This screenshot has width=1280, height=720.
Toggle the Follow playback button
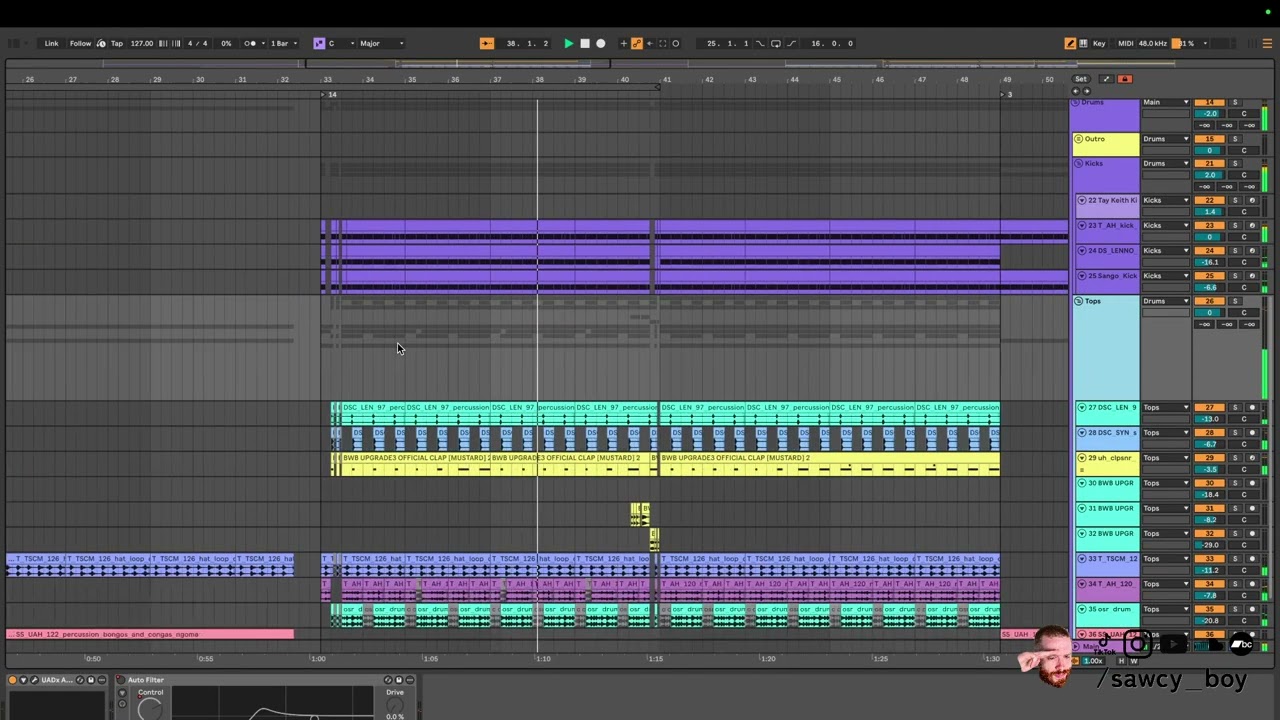(80, 43)
